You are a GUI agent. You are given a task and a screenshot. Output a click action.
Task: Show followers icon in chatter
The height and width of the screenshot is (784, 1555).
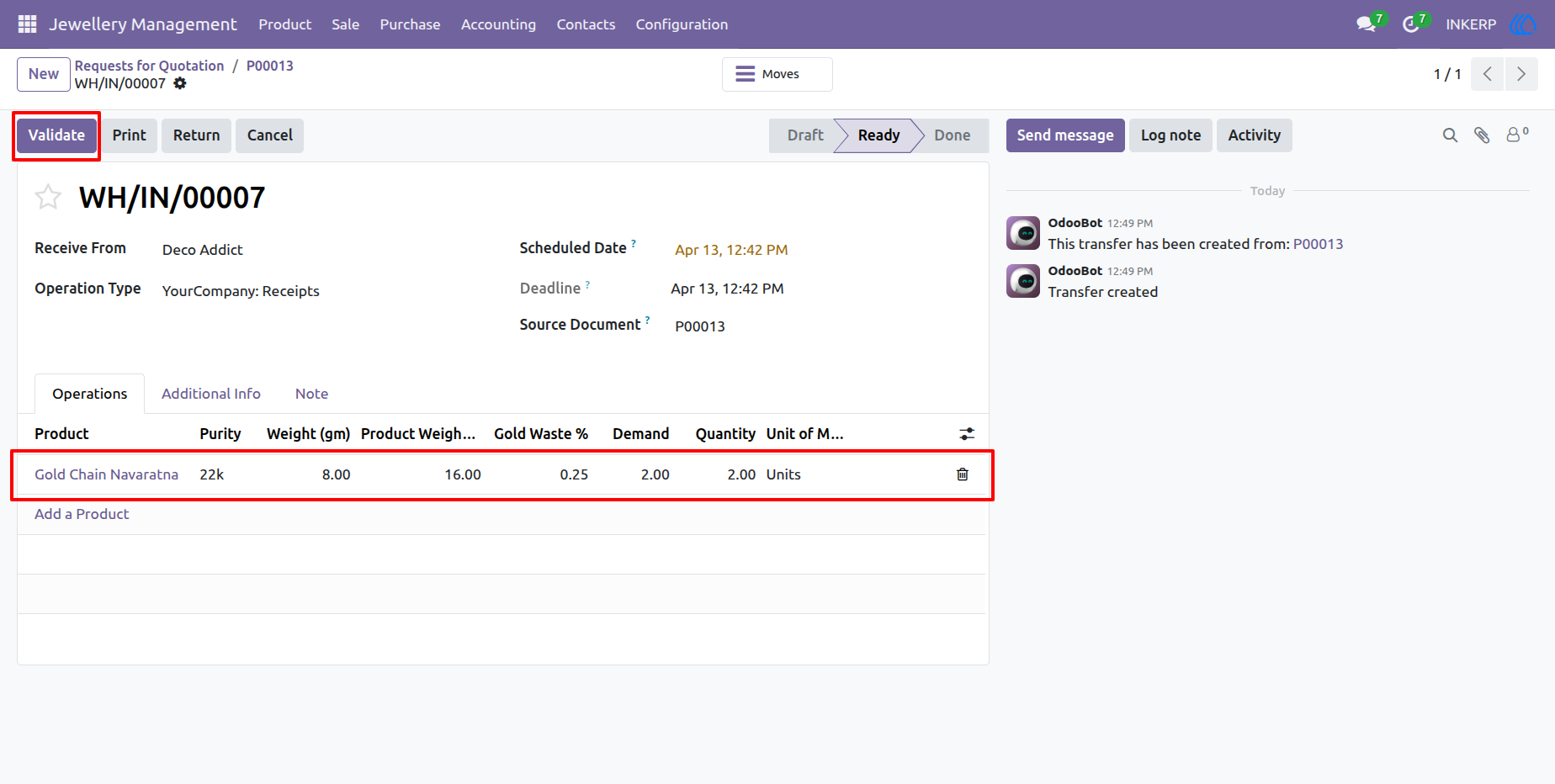(1516, 135)
